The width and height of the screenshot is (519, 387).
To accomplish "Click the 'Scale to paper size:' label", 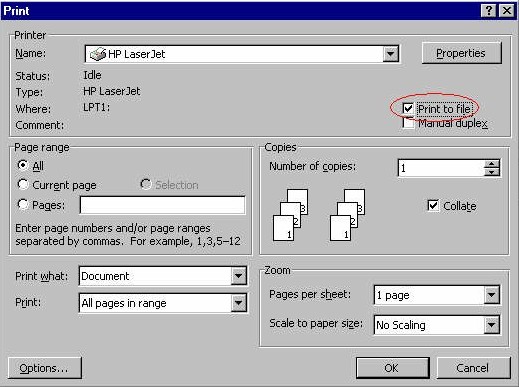I will tap(316, 323).
